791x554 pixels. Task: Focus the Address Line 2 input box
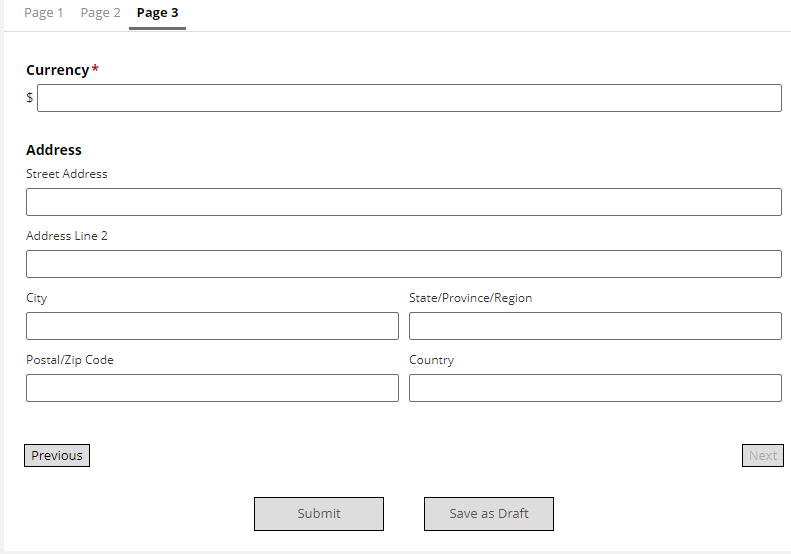tap(404, 264)
